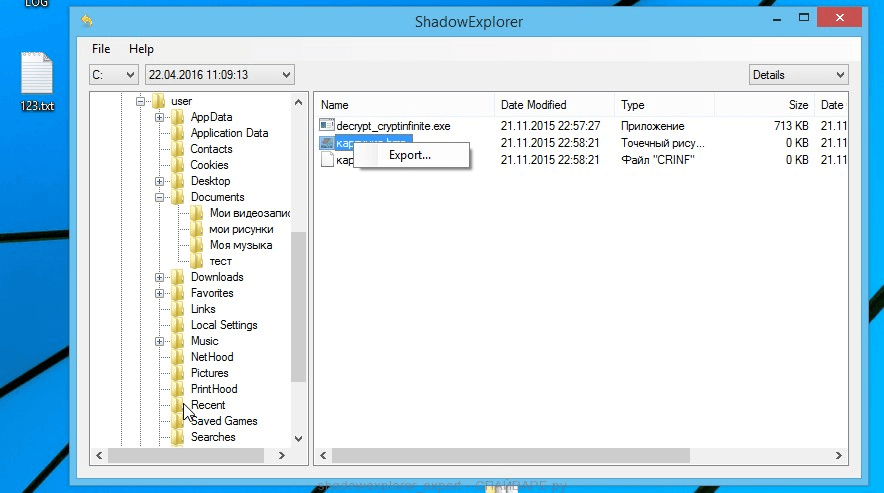Screen dimensions: 884x493
Task: Choose Export... from the context menu
Action: (x=411, y=155)
